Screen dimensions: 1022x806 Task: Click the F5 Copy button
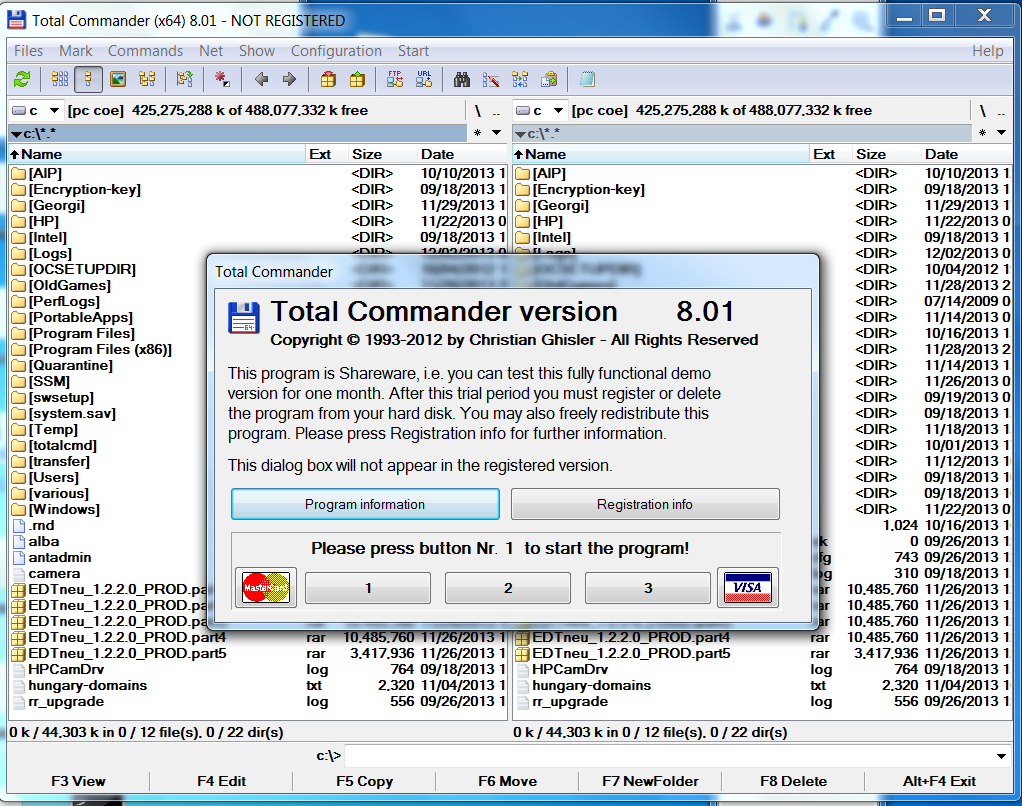tap(364, 781)
